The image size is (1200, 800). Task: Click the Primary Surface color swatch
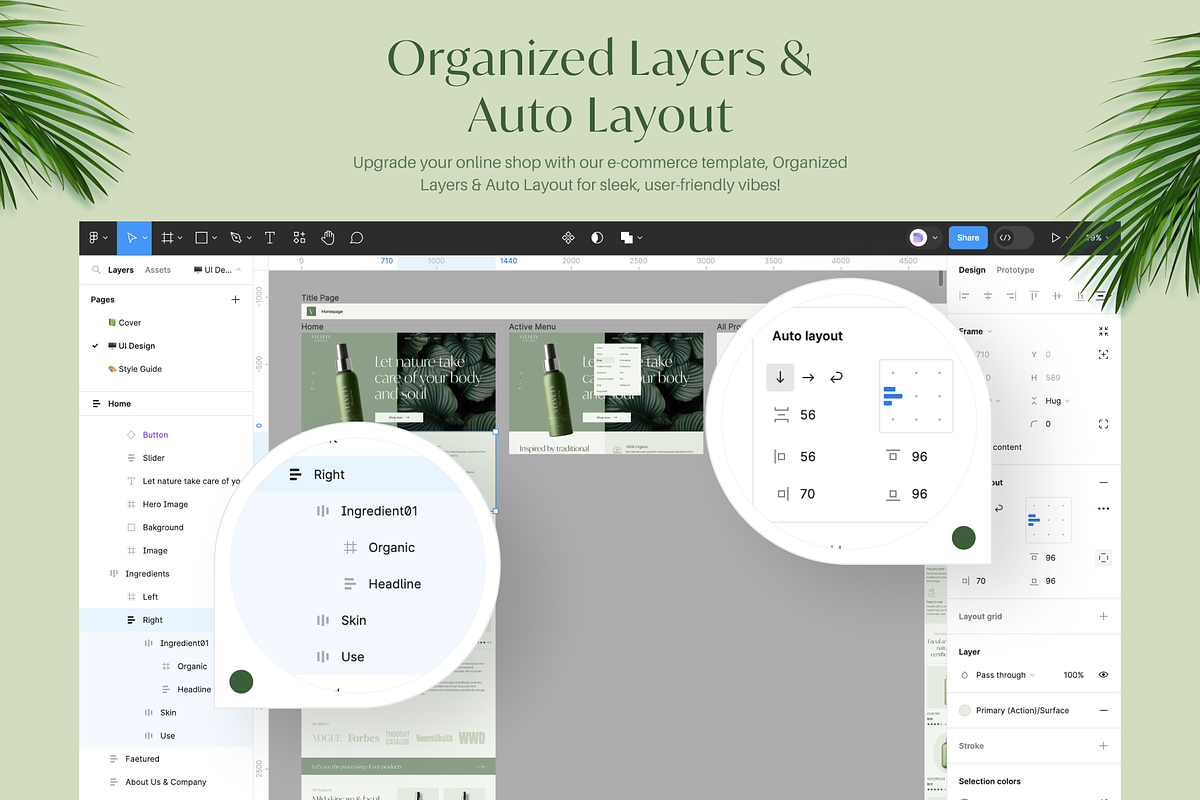(965, 710)
